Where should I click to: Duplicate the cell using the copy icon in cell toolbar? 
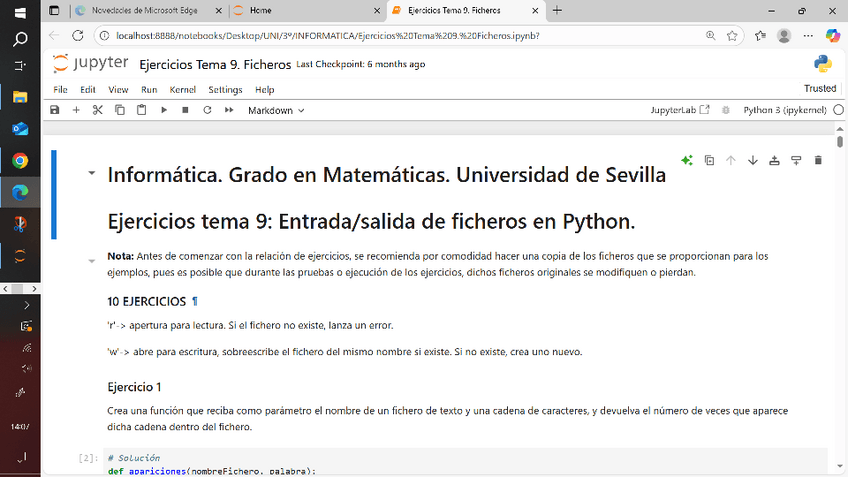[x=709, y=160]
